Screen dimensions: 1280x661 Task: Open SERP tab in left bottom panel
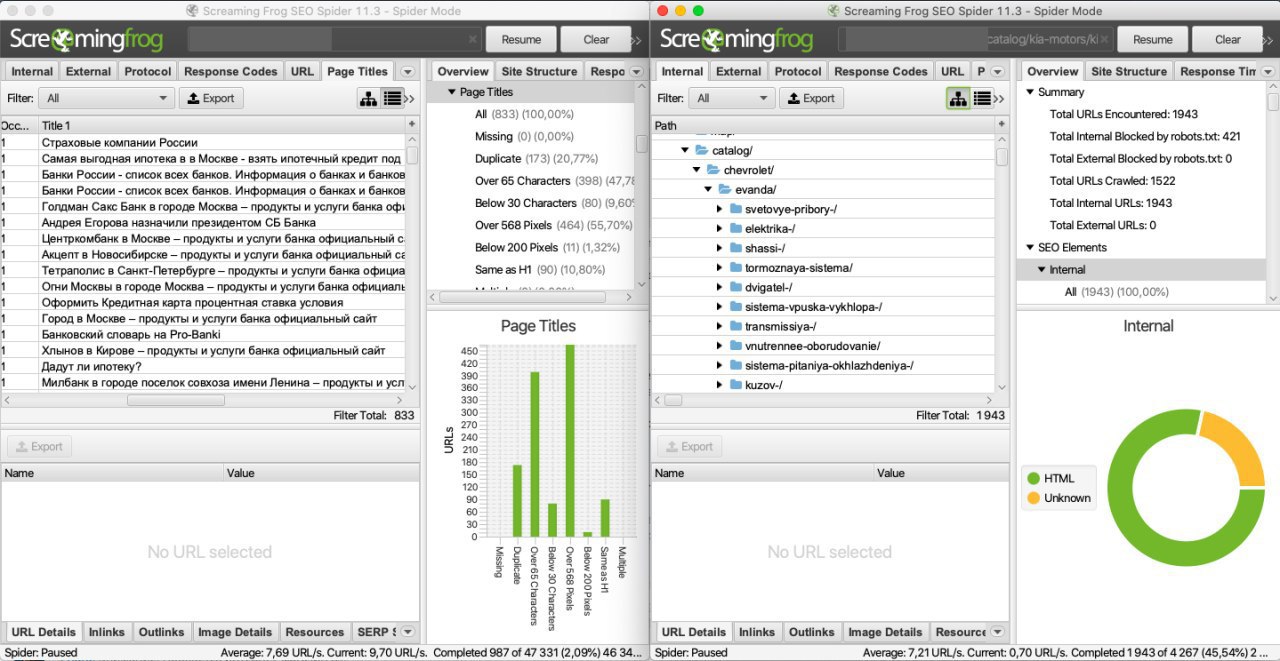(x=376, y=632)
